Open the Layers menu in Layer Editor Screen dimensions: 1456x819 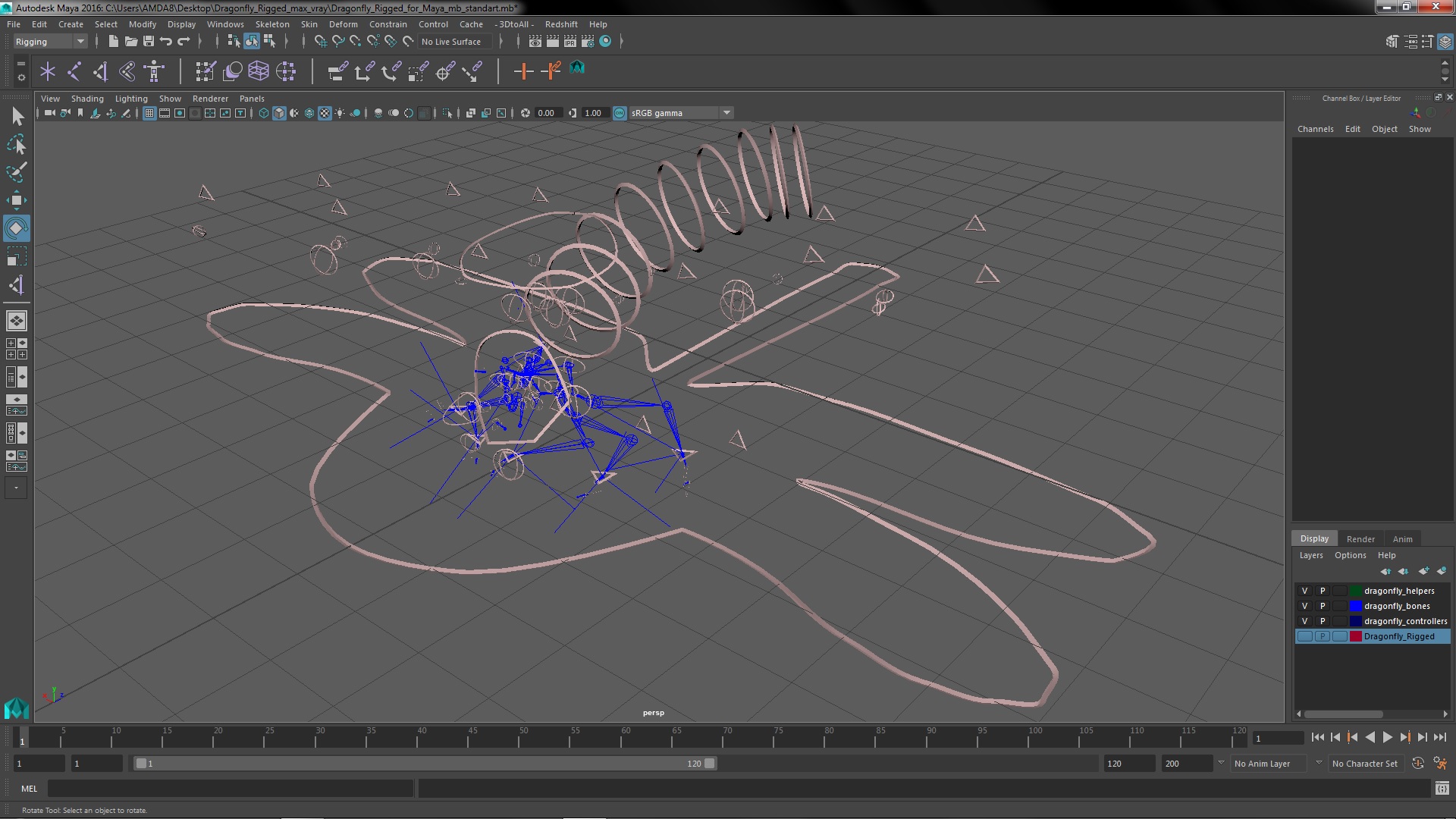[x=1311, y=555]
